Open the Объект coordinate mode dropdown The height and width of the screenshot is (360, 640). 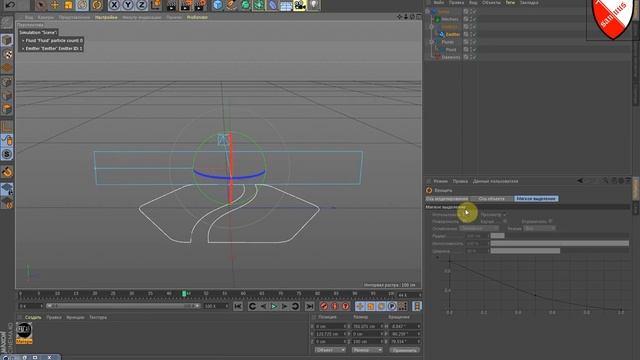tap(330, 350)
